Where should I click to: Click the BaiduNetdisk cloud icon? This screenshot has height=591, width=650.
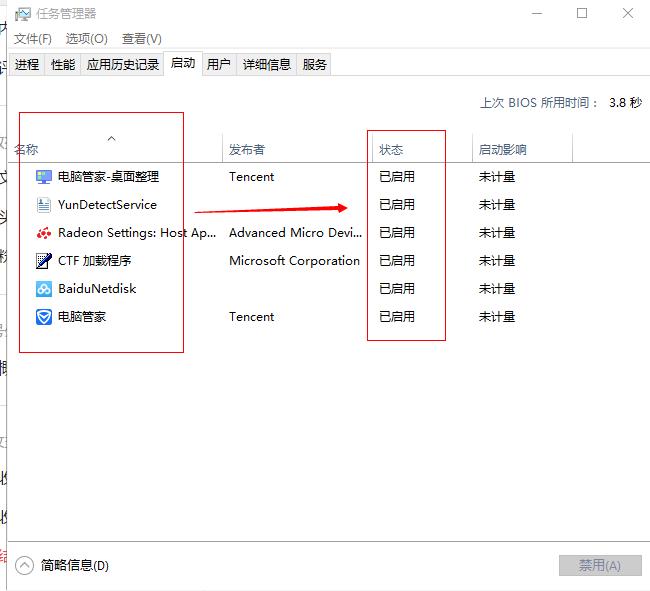(x=44, y=289)
